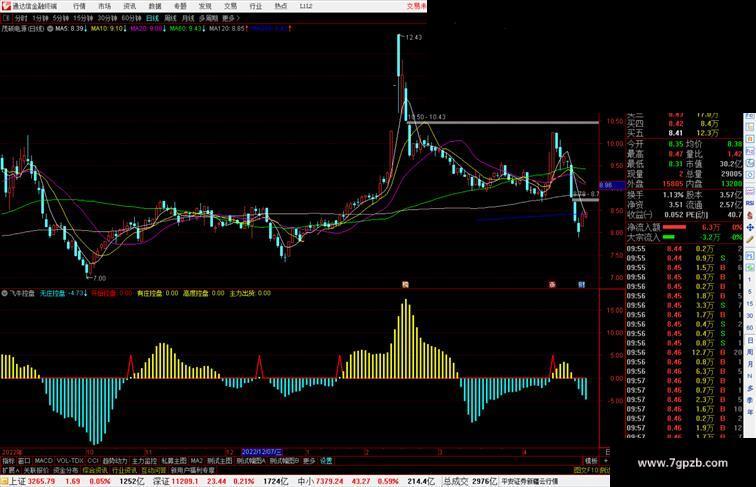Click the MA5 value label

tap(71, 29)
